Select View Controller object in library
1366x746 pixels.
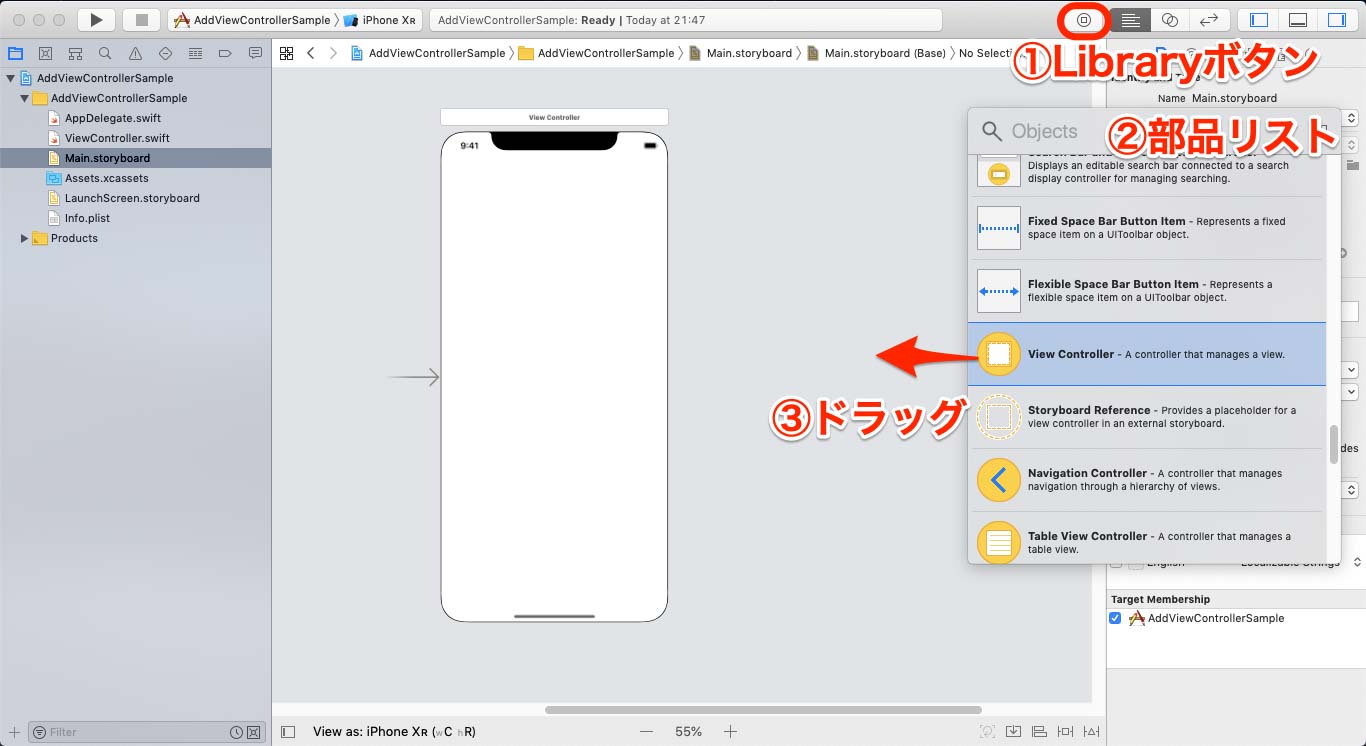[1147, 354]
